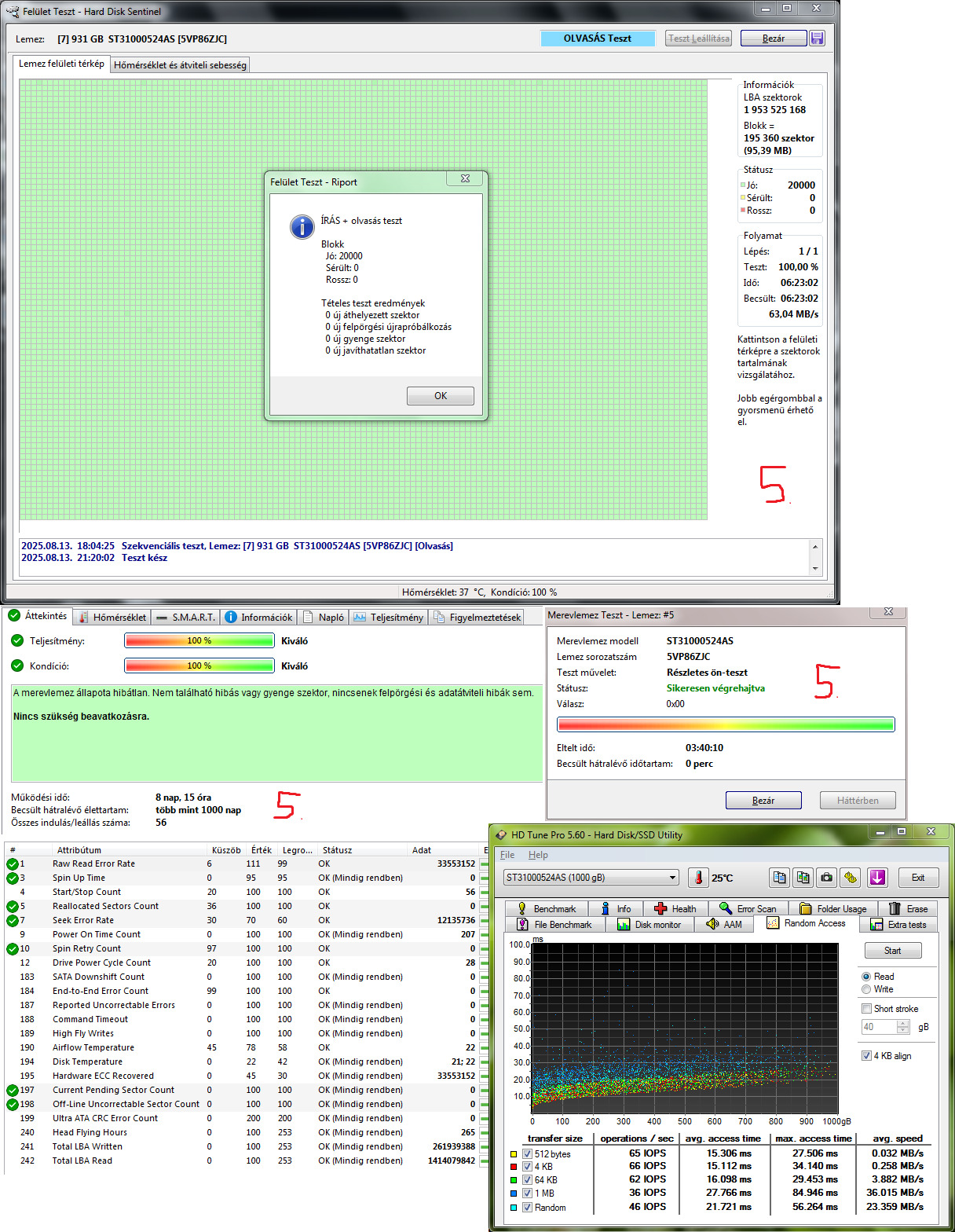Open the Teljesítmény tab
The height and width of the screenshot is (1232, 955).
click(389, 618)
